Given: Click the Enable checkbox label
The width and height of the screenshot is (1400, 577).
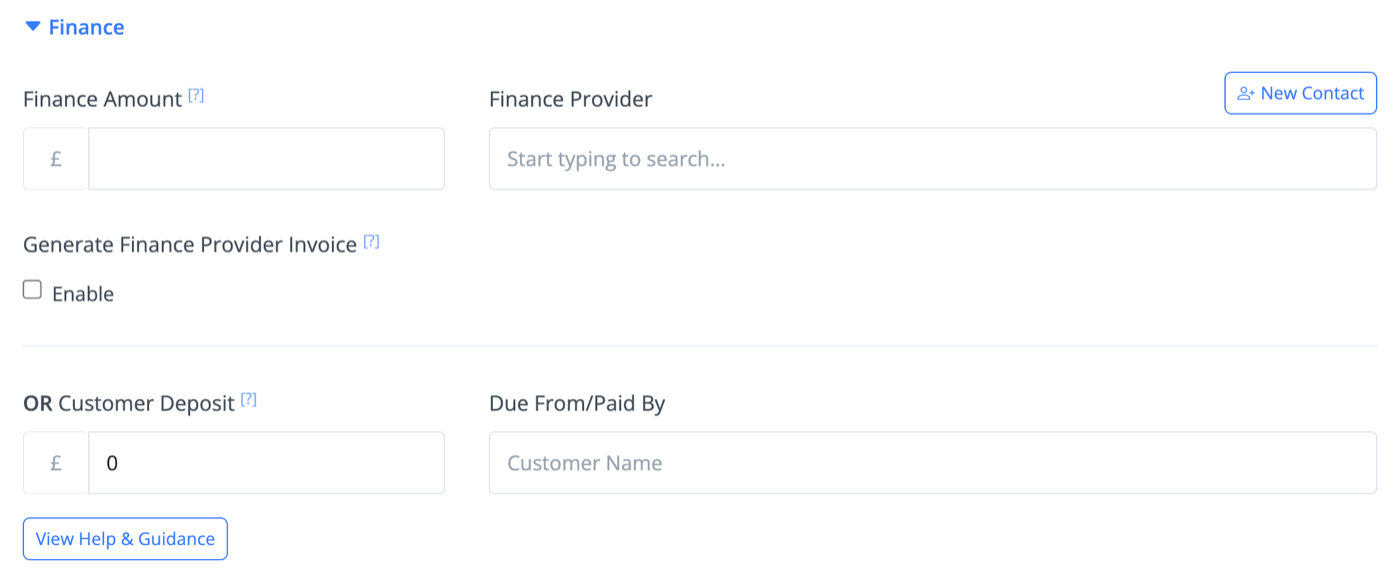Looking at the screenshot, I should pyautogui.click(x=83, y=294).
